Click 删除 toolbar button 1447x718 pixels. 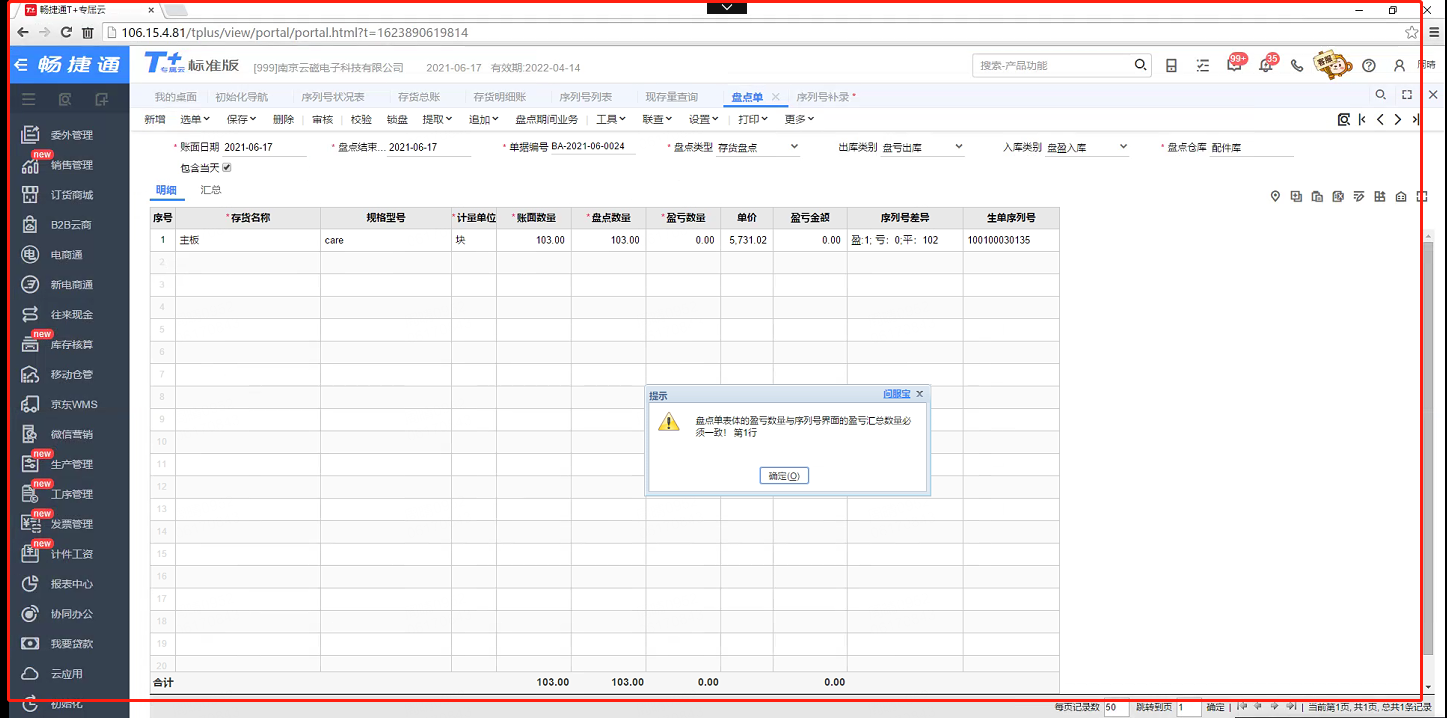point(284,119)
